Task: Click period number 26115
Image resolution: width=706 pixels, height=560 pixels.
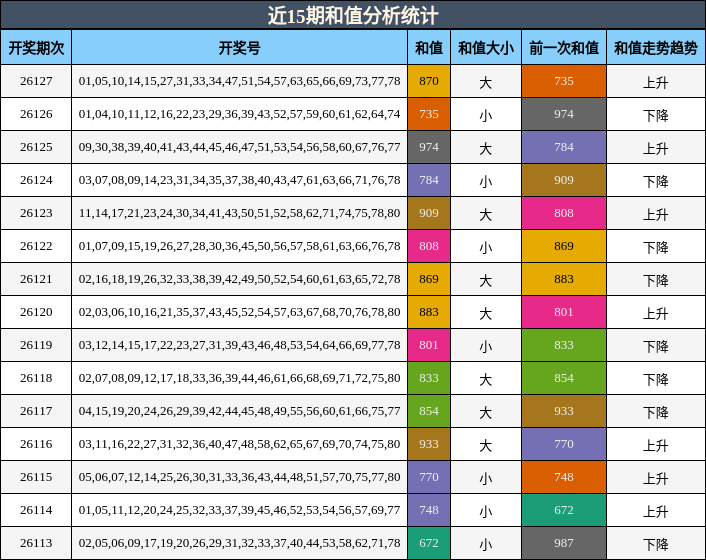Action: [x=36, y=477]
